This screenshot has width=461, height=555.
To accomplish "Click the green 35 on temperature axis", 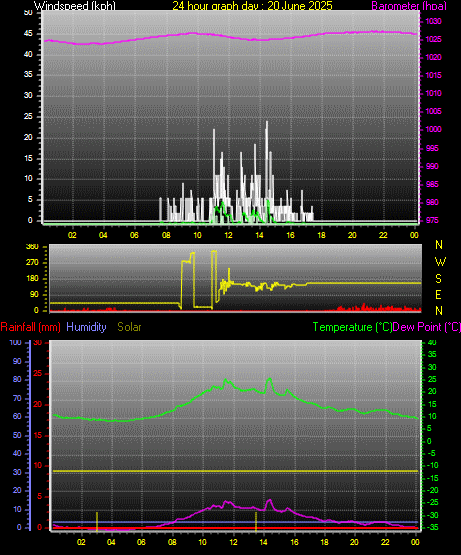I will click(432, 355).
